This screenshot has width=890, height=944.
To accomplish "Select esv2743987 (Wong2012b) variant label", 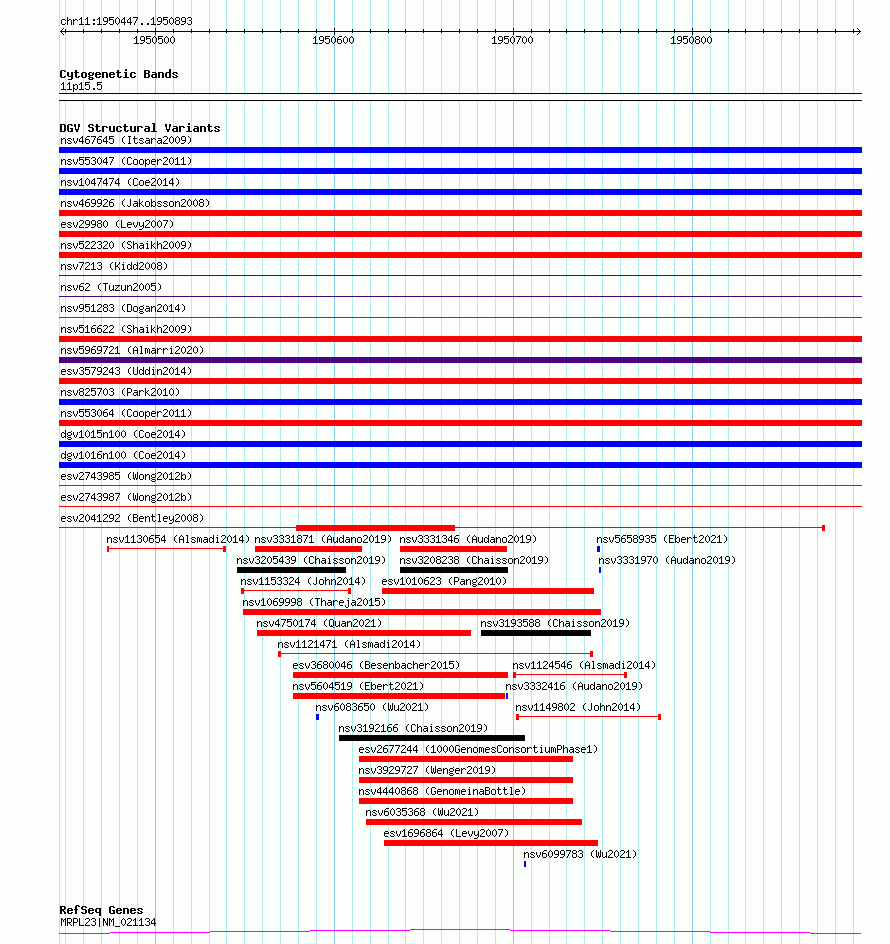I will point(126,497).
